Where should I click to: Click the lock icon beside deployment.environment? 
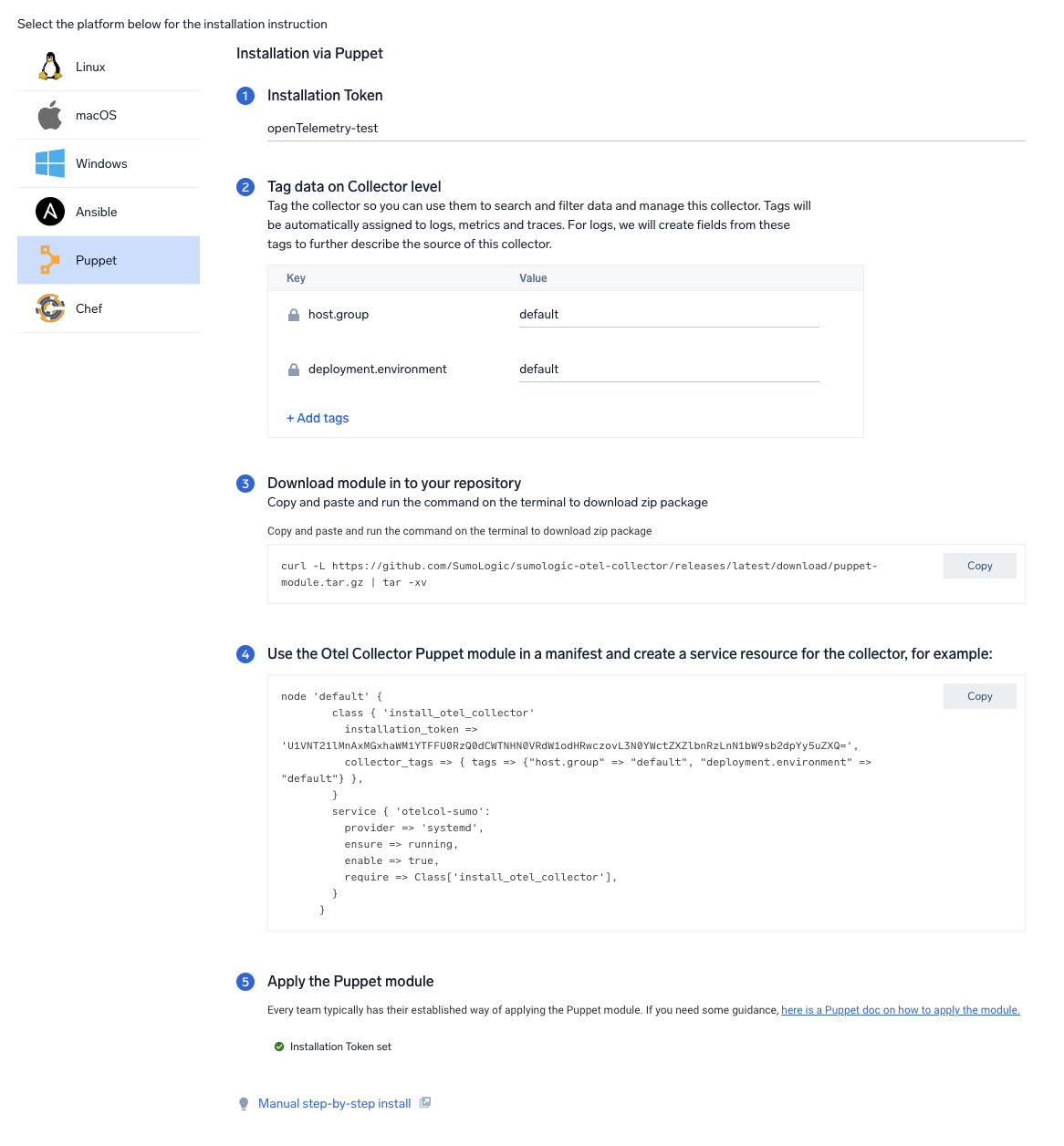coord(294,370)
